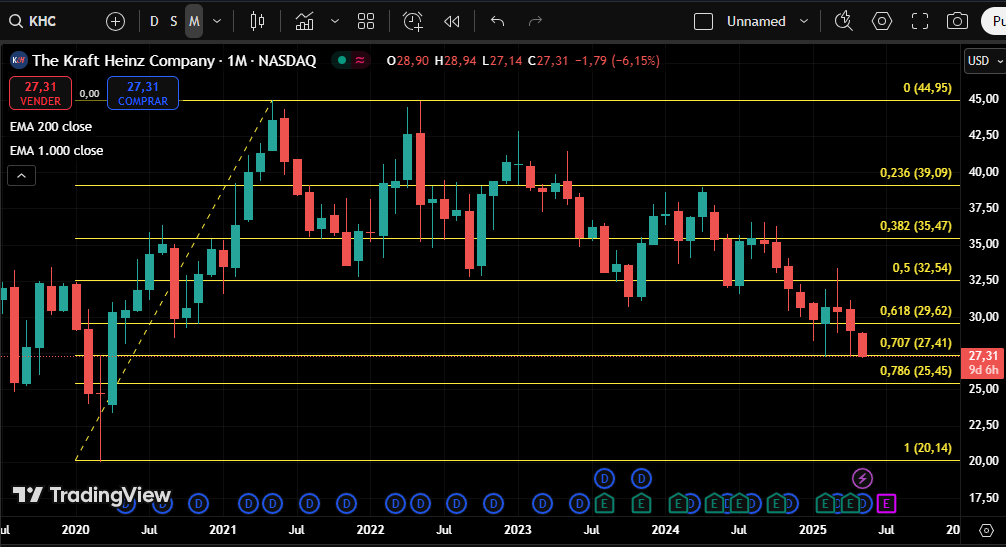This screenshot has height=547, width=1006.
Task: Click the 27,31 COMPRAR buy button
Action: click(142, 93)
